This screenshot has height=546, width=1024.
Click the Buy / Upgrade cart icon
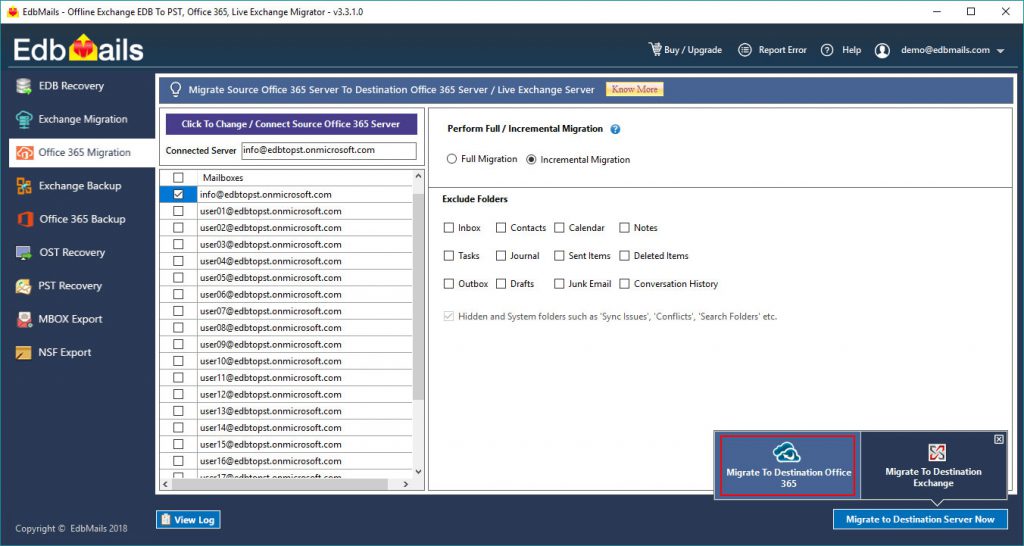click(654, 49)
